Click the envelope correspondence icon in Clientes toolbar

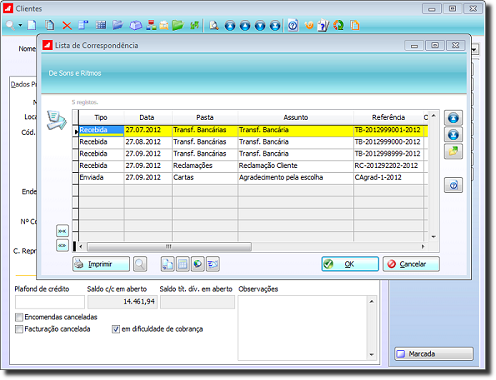[x=164, y=25]
